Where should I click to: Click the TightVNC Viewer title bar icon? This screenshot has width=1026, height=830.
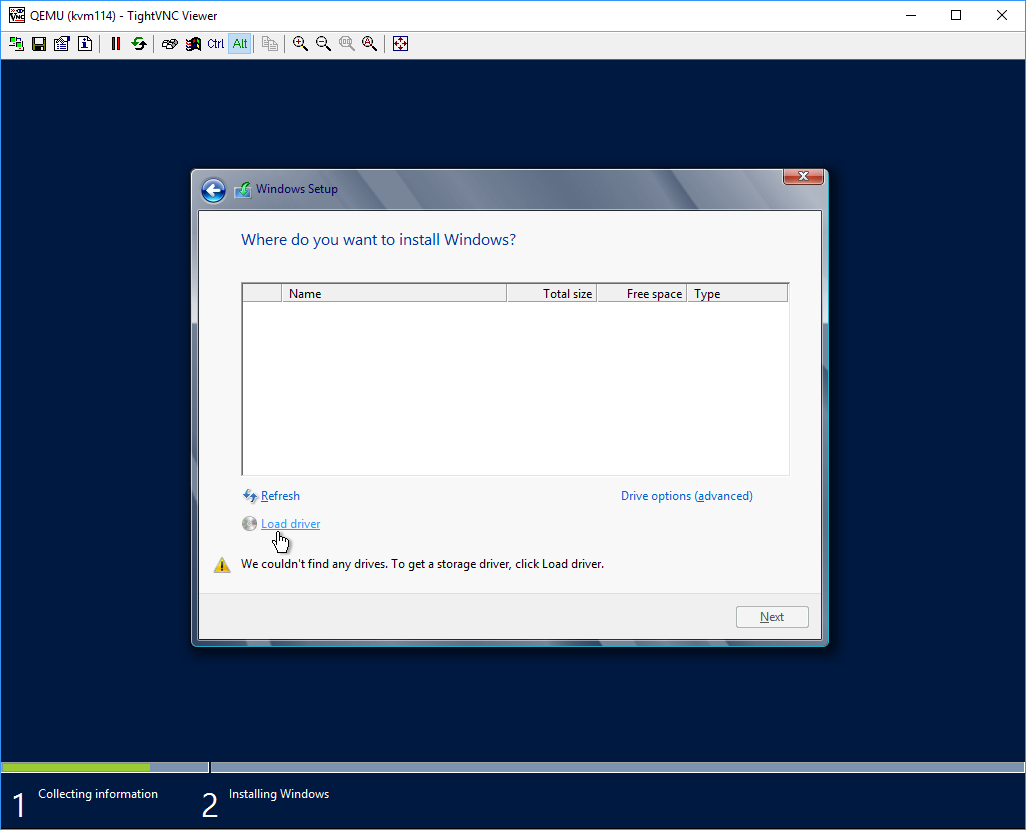coord(16,15)
